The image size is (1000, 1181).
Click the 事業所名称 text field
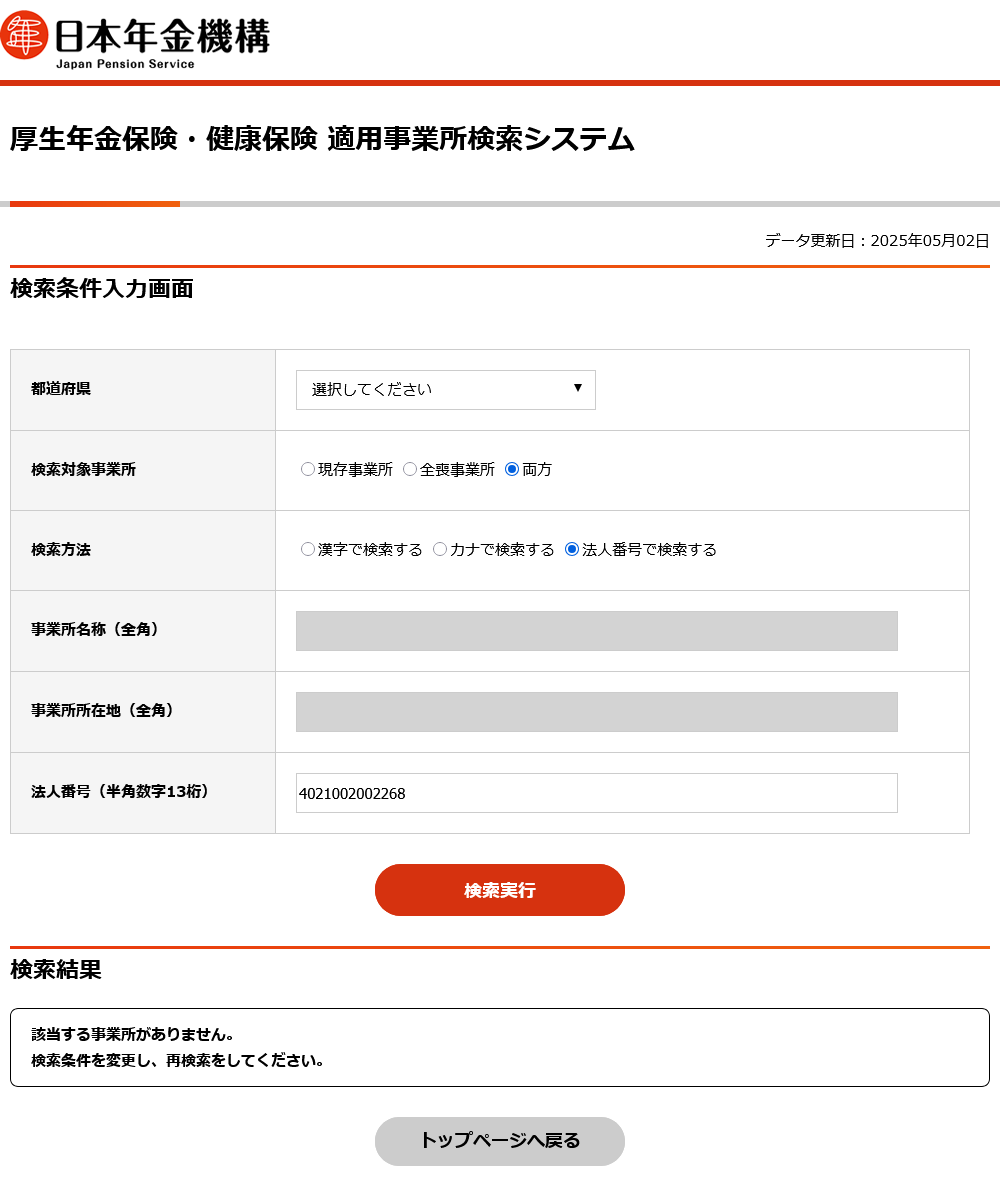pos(596,631)
